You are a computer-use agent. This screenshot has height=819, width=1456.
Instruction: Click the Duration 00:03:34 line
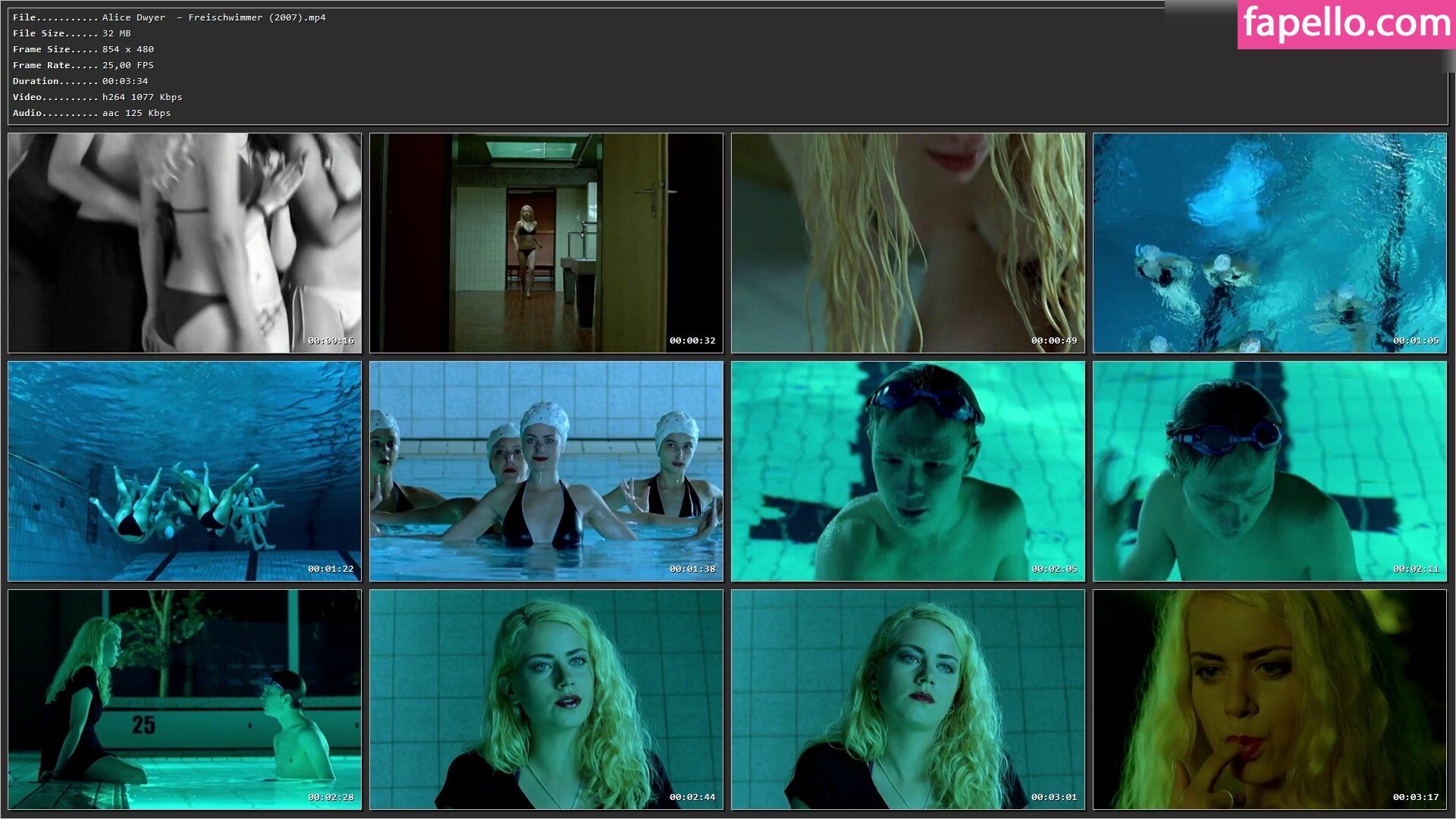click(x=80, y=81)
